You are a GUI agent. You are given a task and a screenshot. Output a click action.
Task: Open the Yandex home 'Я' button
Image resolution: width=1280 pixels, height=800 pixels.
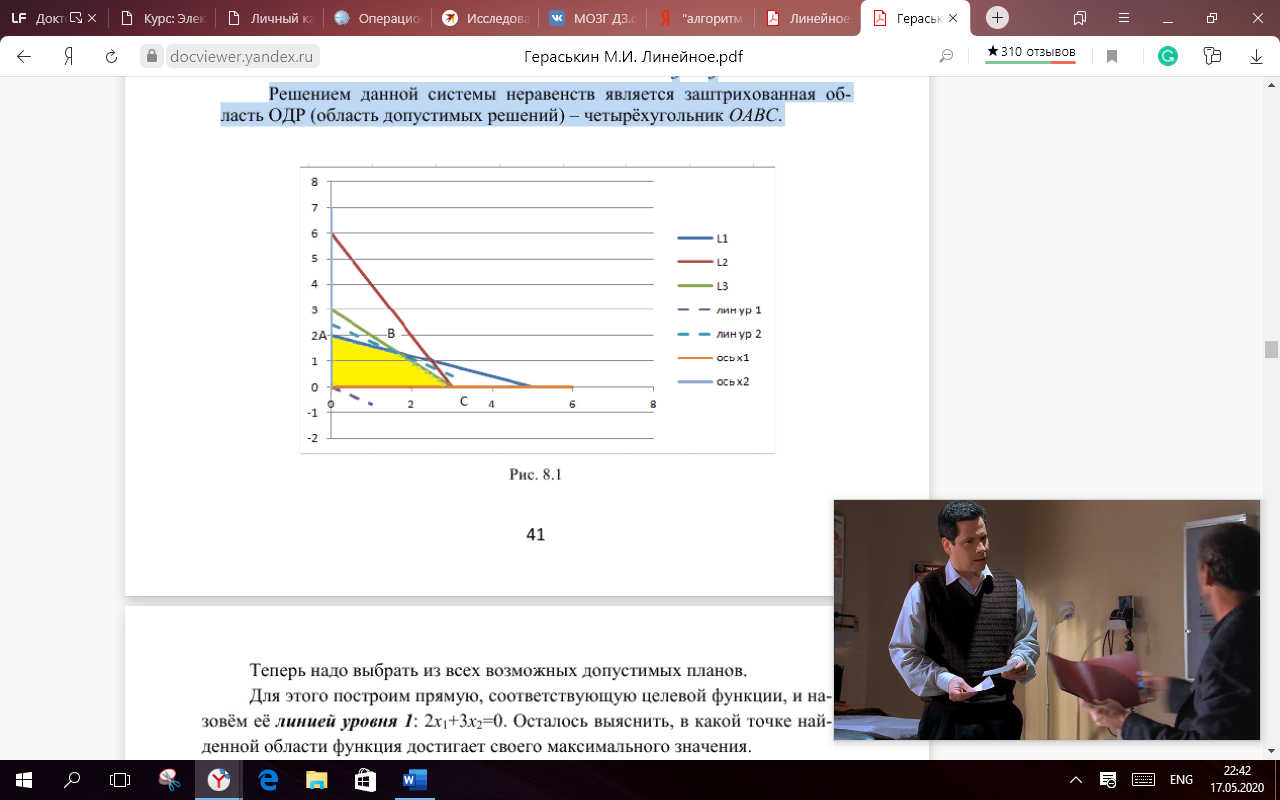(x=69, y=56)
